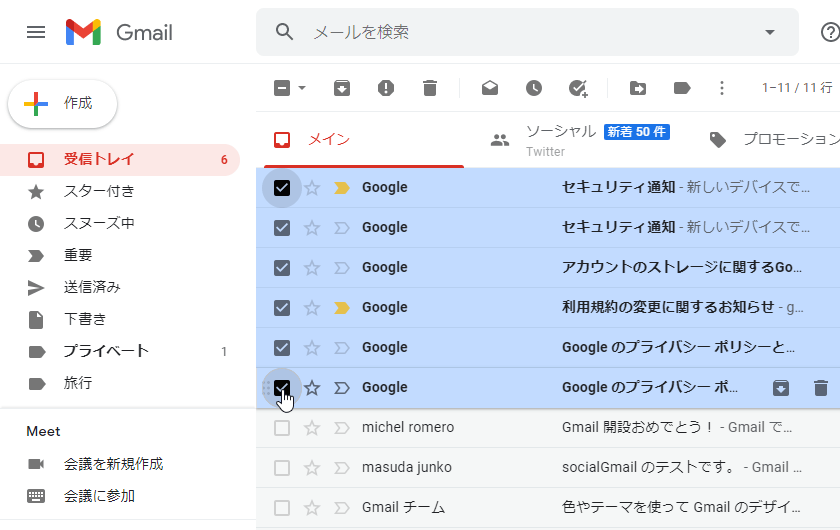Click 会議に参加 under Meet
The image size is (840, 530).
(x=99, y=496)
